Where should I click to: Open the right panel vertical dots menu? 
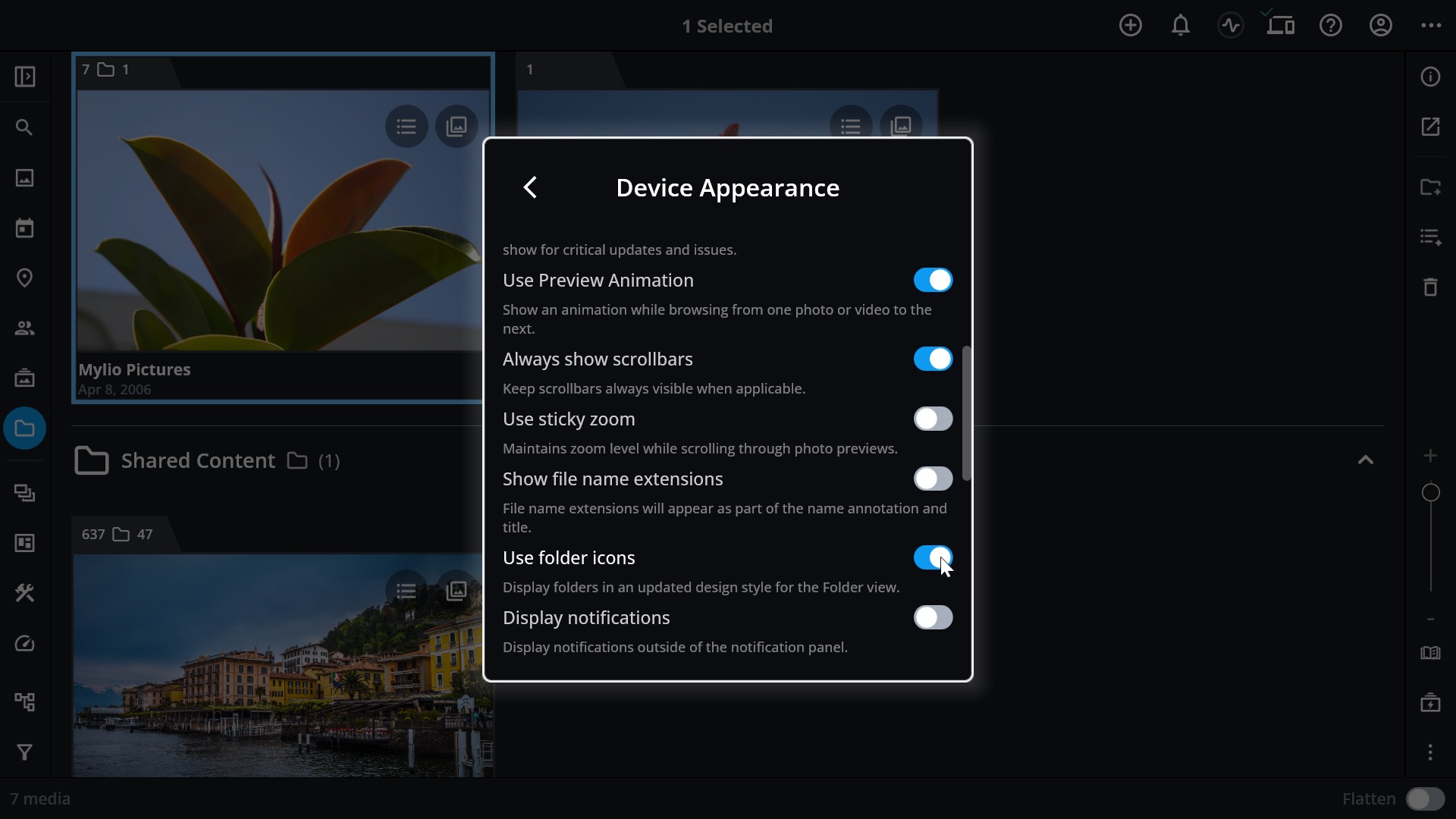click(1430, 752)
